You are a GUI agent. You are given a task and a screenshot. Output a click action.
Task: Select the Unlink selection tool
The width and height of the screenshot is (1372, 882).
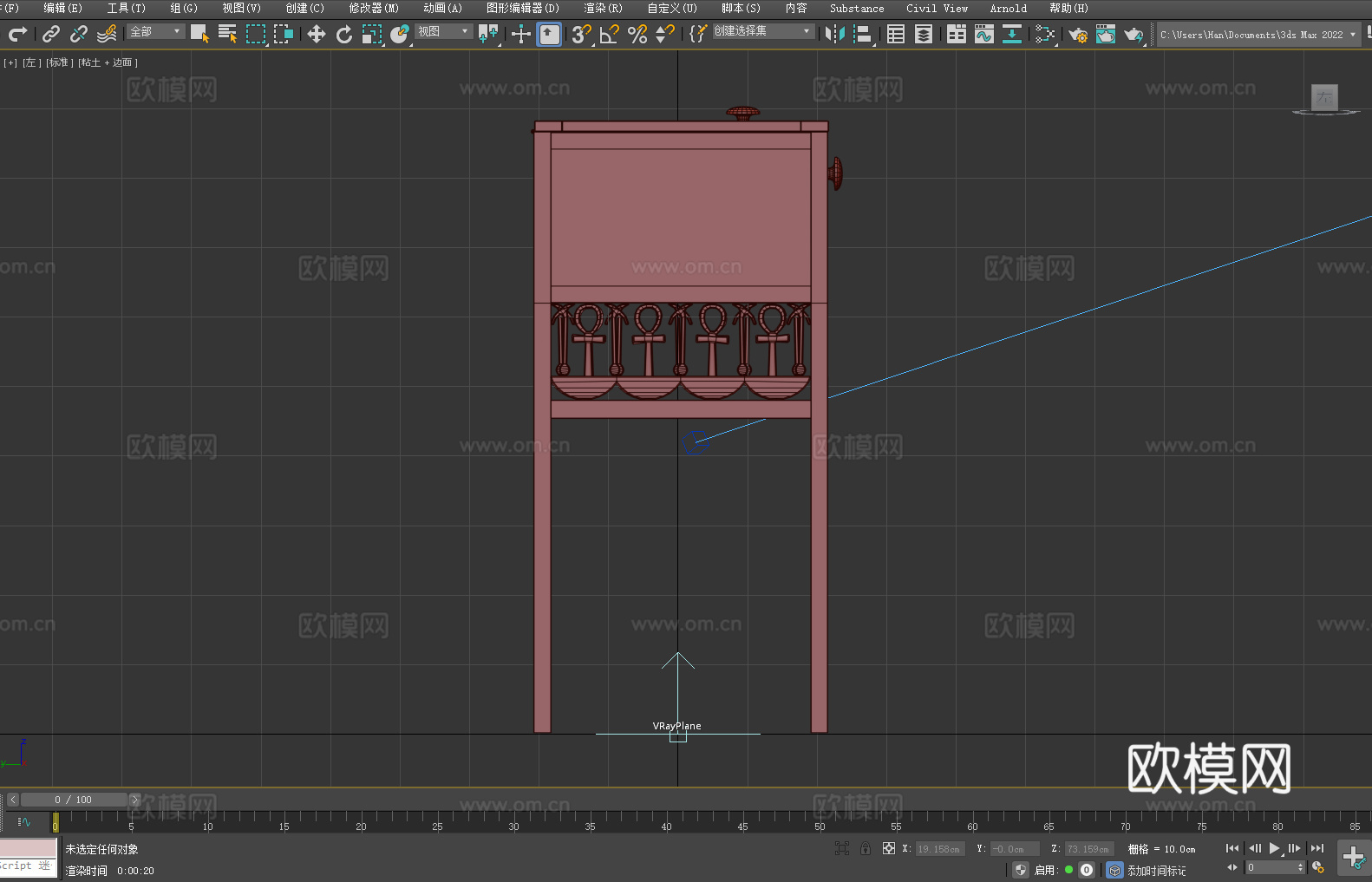click(79, 34)
